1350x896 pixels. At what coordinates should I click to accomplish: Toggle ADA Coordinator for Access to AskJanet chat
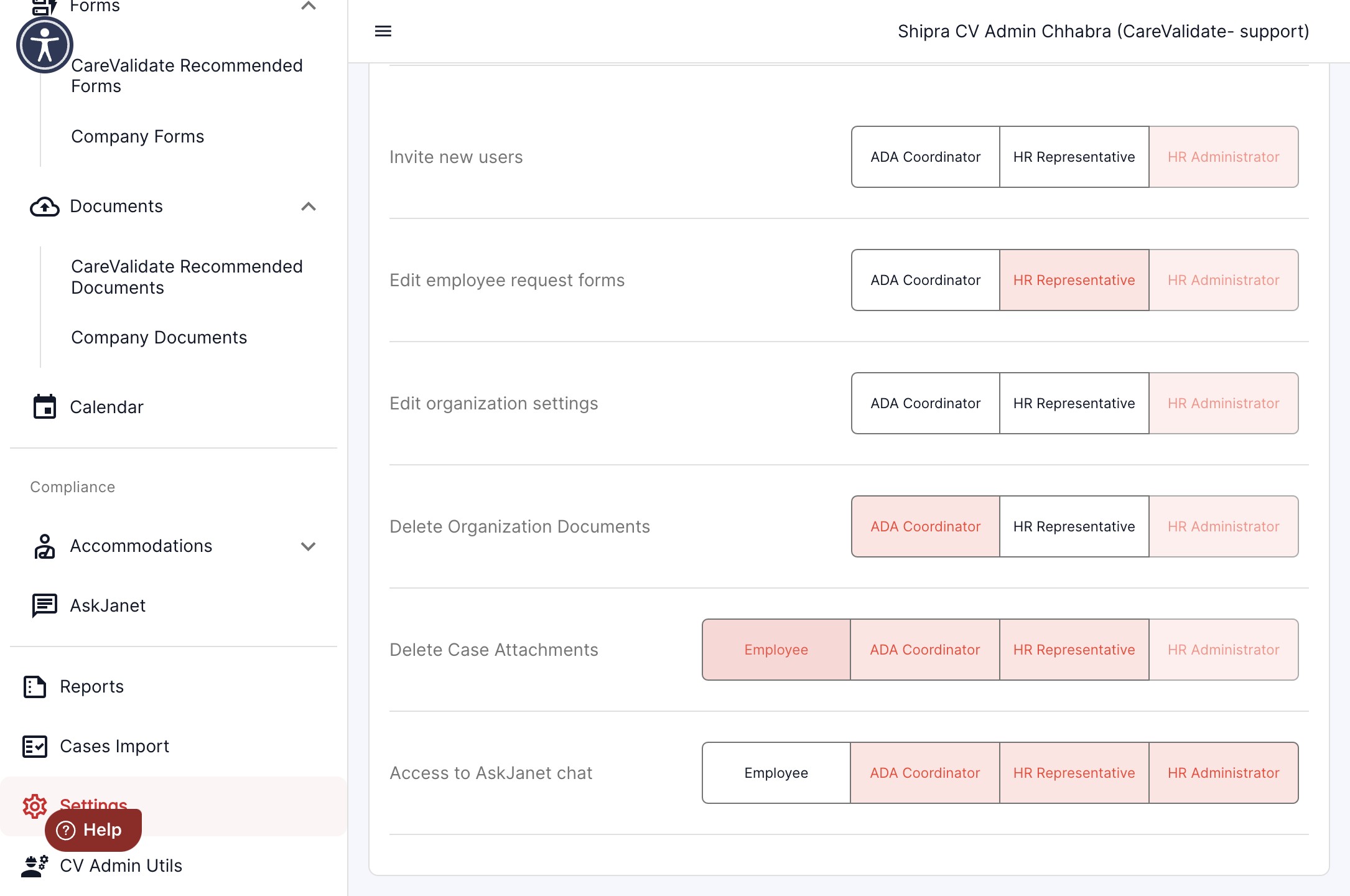tap(925, 773)
